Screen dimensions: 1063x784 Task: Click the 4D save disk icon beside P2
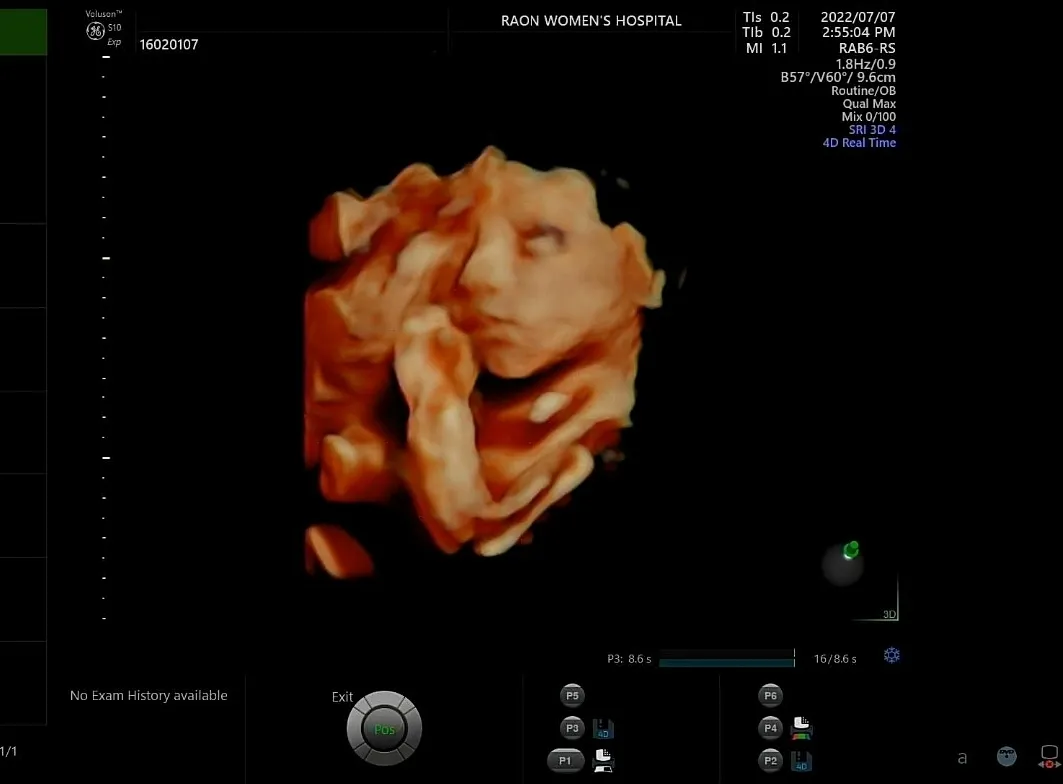[801, 761]
